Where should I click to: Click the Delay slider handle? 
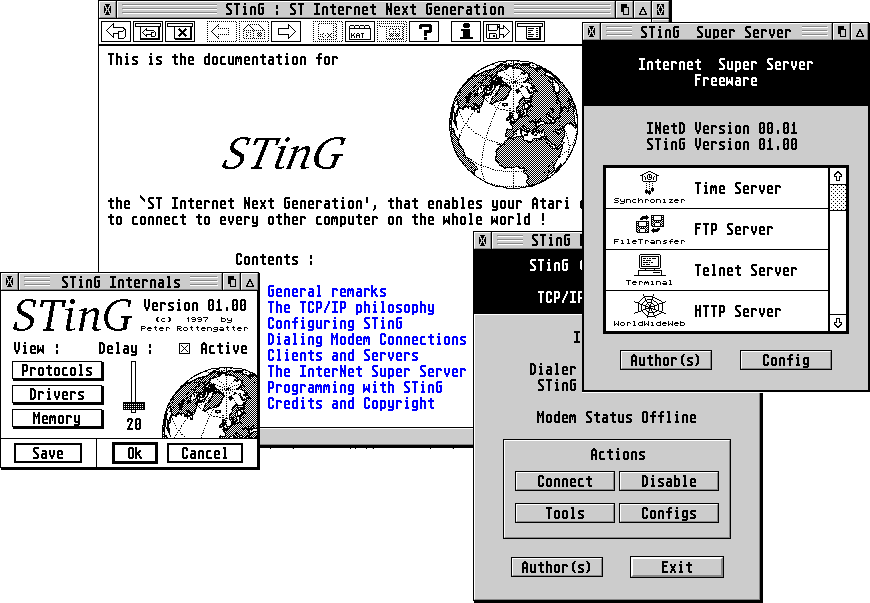coord(134,406)
